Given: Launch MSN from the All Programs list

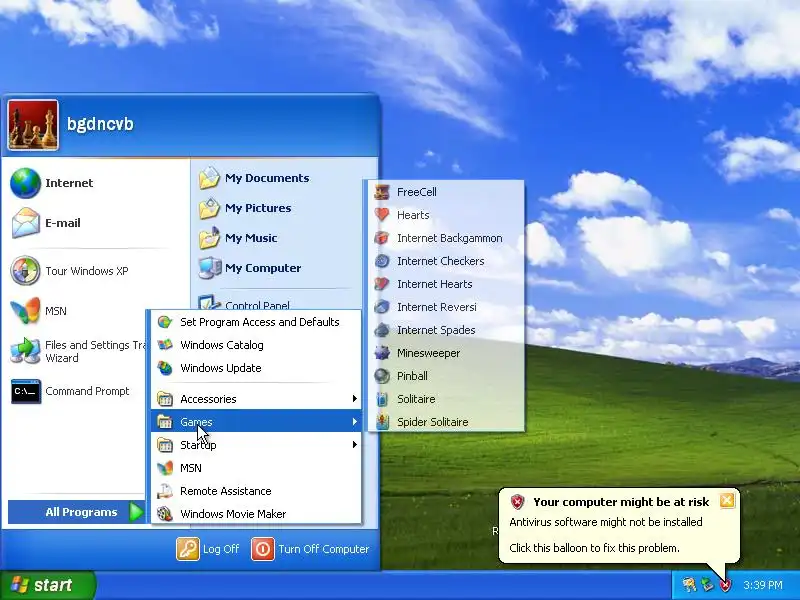Looking at the screenshot, I should [x=256, y=468].
